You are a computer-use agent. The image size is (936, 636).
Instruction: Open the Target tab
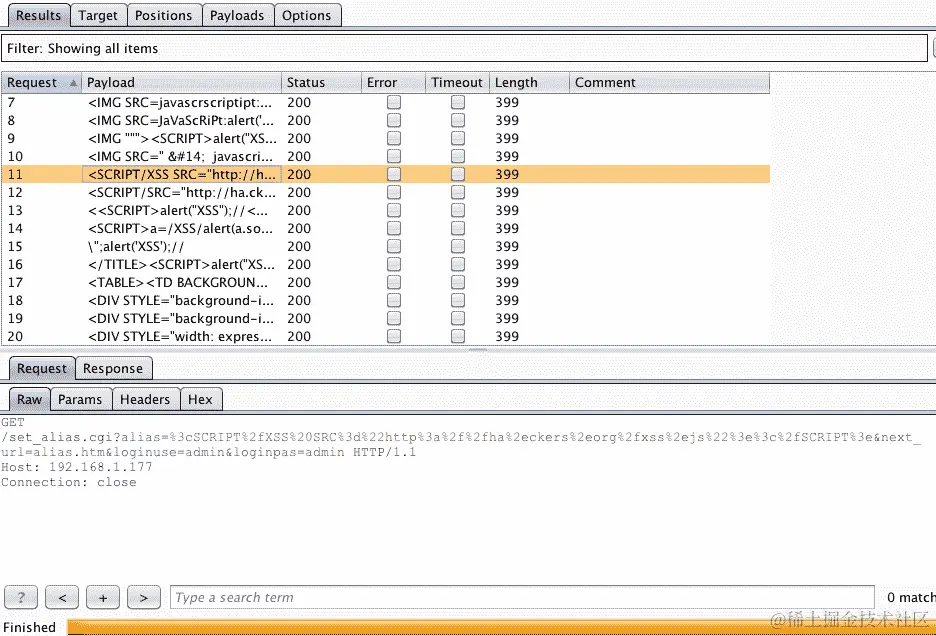tap(98, 16)
